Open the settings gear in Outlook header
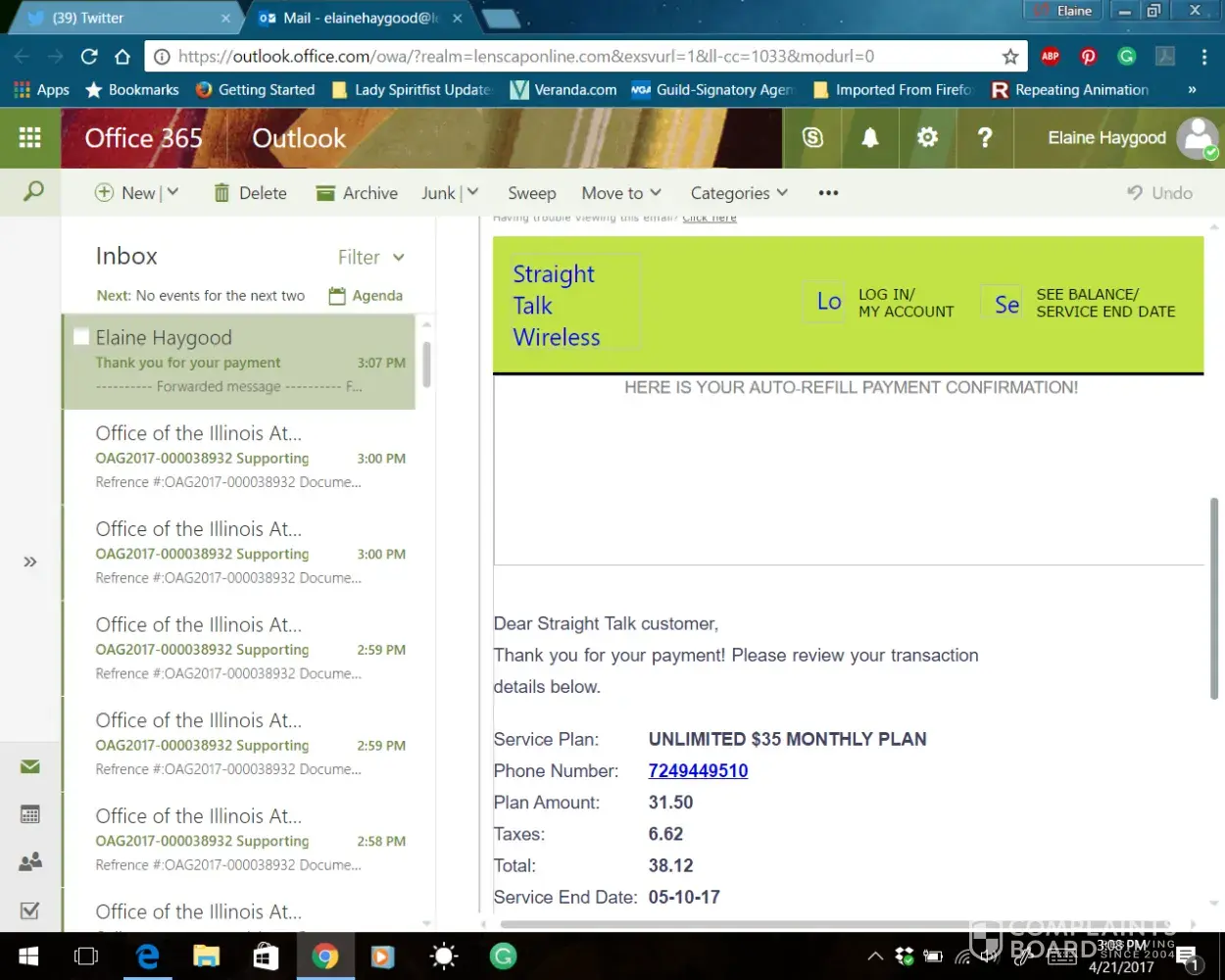Screen dimensions: 1225x980 click(927, 138)
